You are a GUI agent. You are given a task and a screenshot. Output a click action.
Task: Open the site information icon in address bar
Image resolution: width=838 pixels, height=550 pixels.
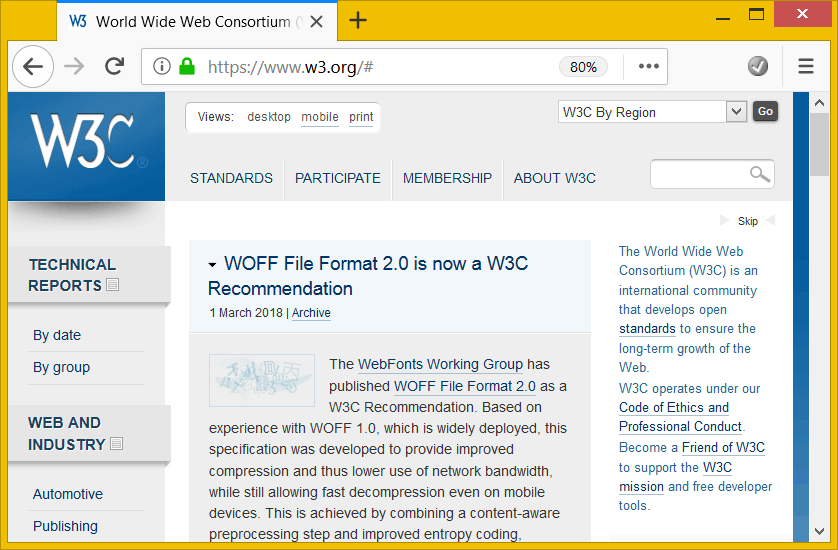point(162,67)
